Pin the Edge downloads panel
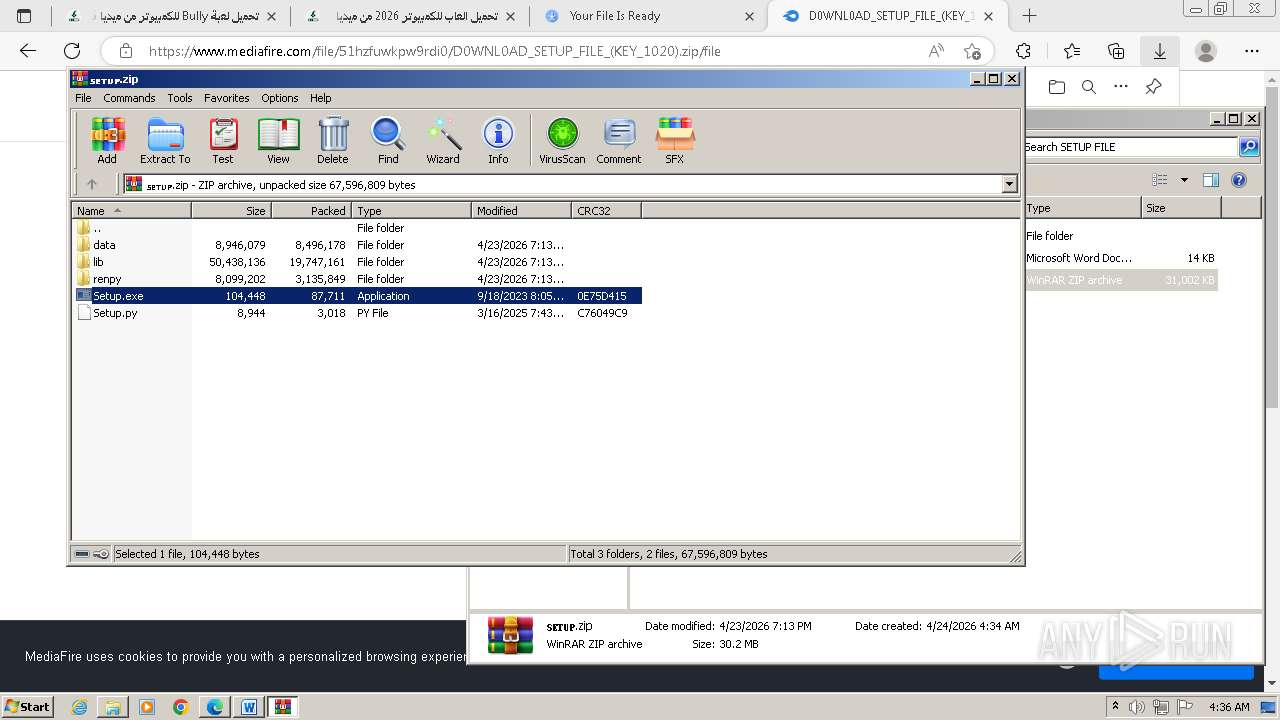 point(1153,87)
